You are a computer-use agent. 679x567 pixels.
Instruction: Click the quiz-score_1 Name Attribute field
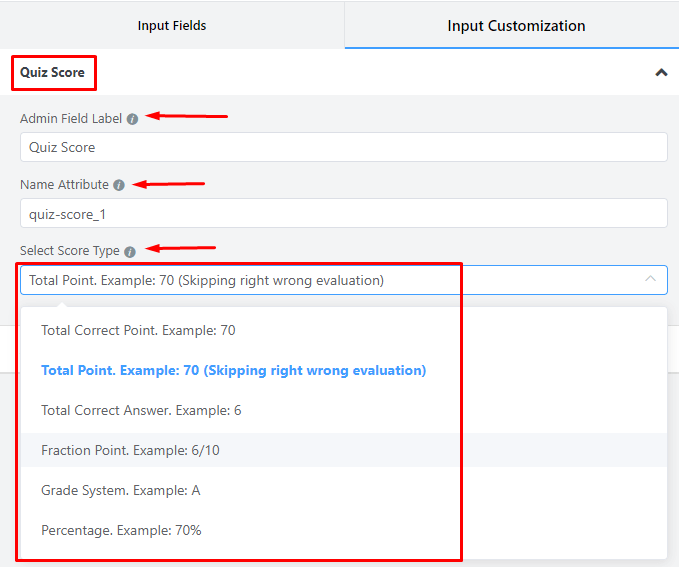[x=344, y=214]
